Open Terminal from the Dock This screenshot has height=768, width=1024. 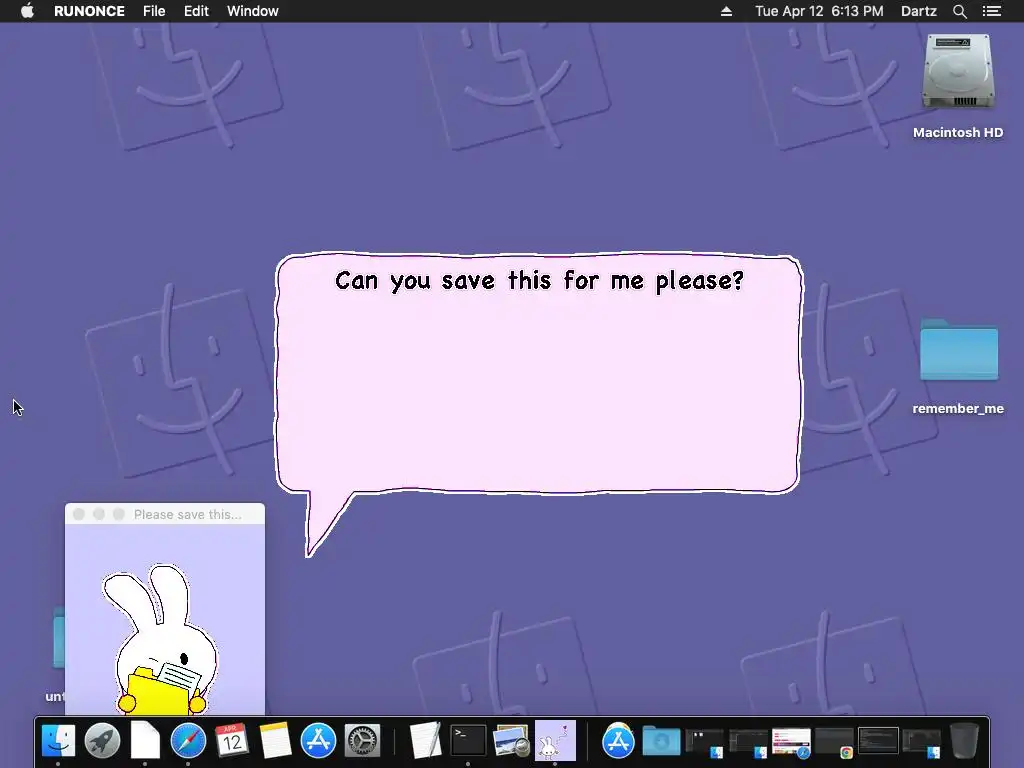468,741
